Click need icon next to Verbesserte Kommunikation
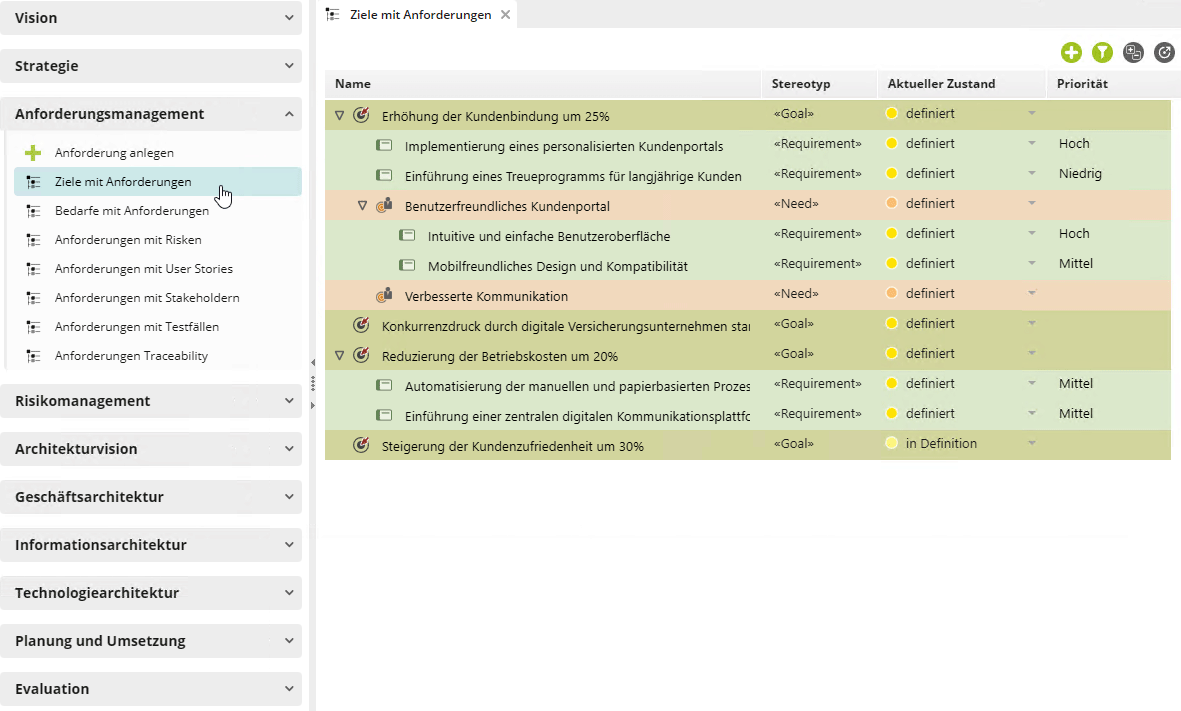The image size is (1181, 711). pos(384,295)
